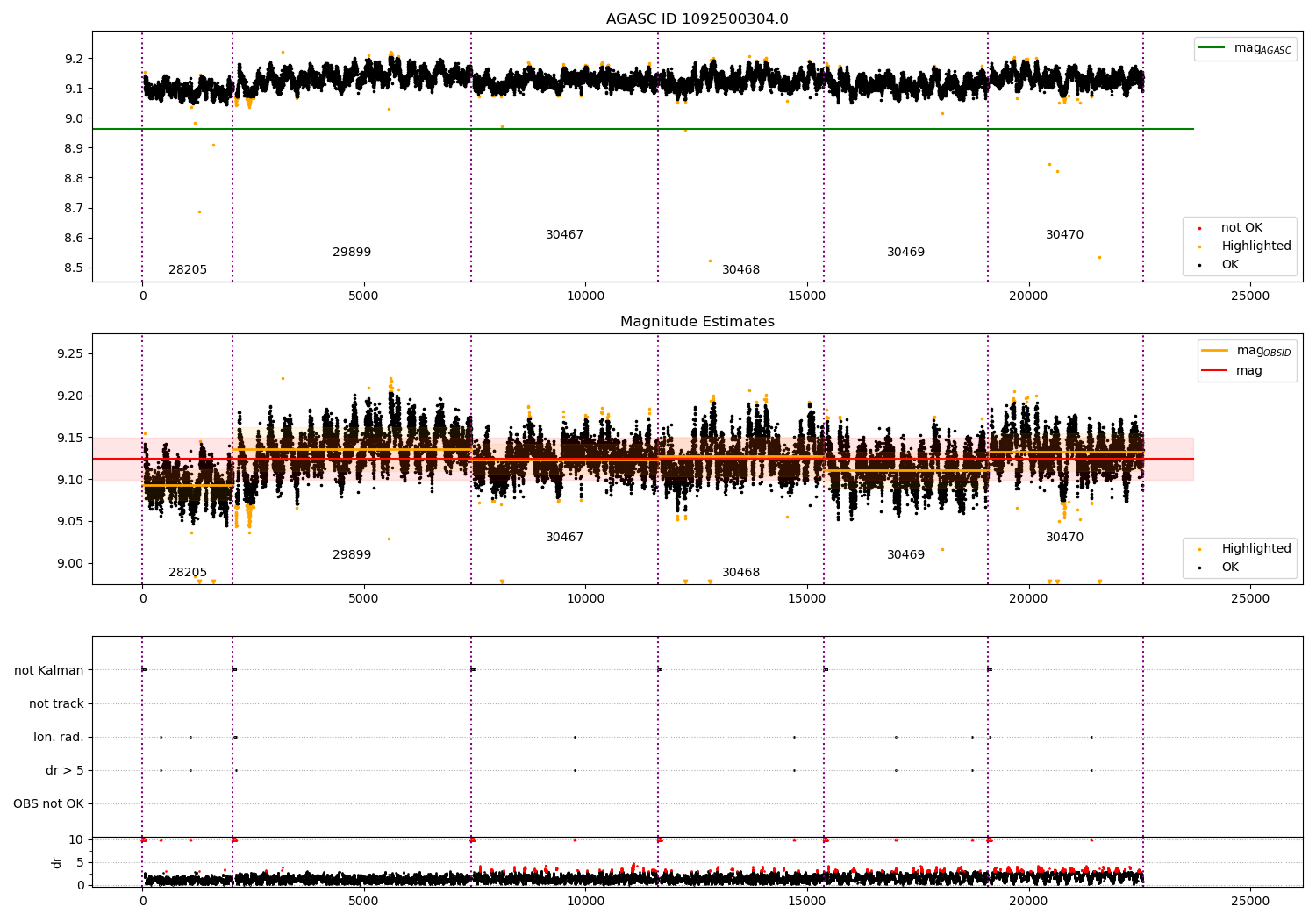1316x921 pixels.
Task: Click 'OK' legend entry in top plot
Action: (1219, 265)
